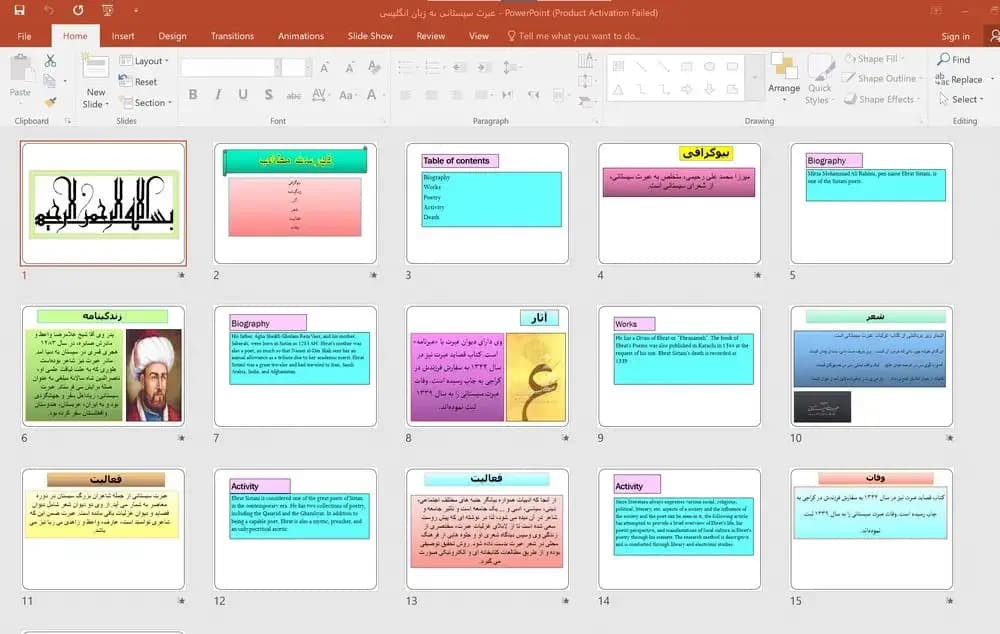Switch to the Transitions tab
The width and height of the screenshot is (1000, 634).
click(232, 36)
